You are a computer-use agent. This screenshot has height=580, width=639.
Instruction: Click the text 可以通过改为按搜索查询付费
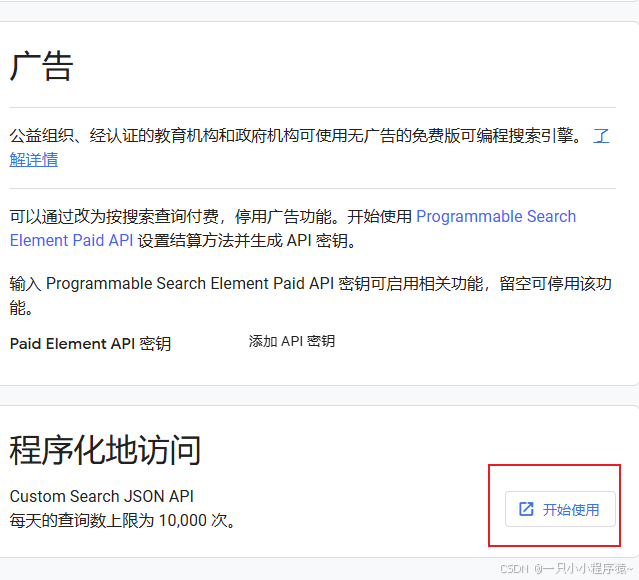[x=114, y=216]
